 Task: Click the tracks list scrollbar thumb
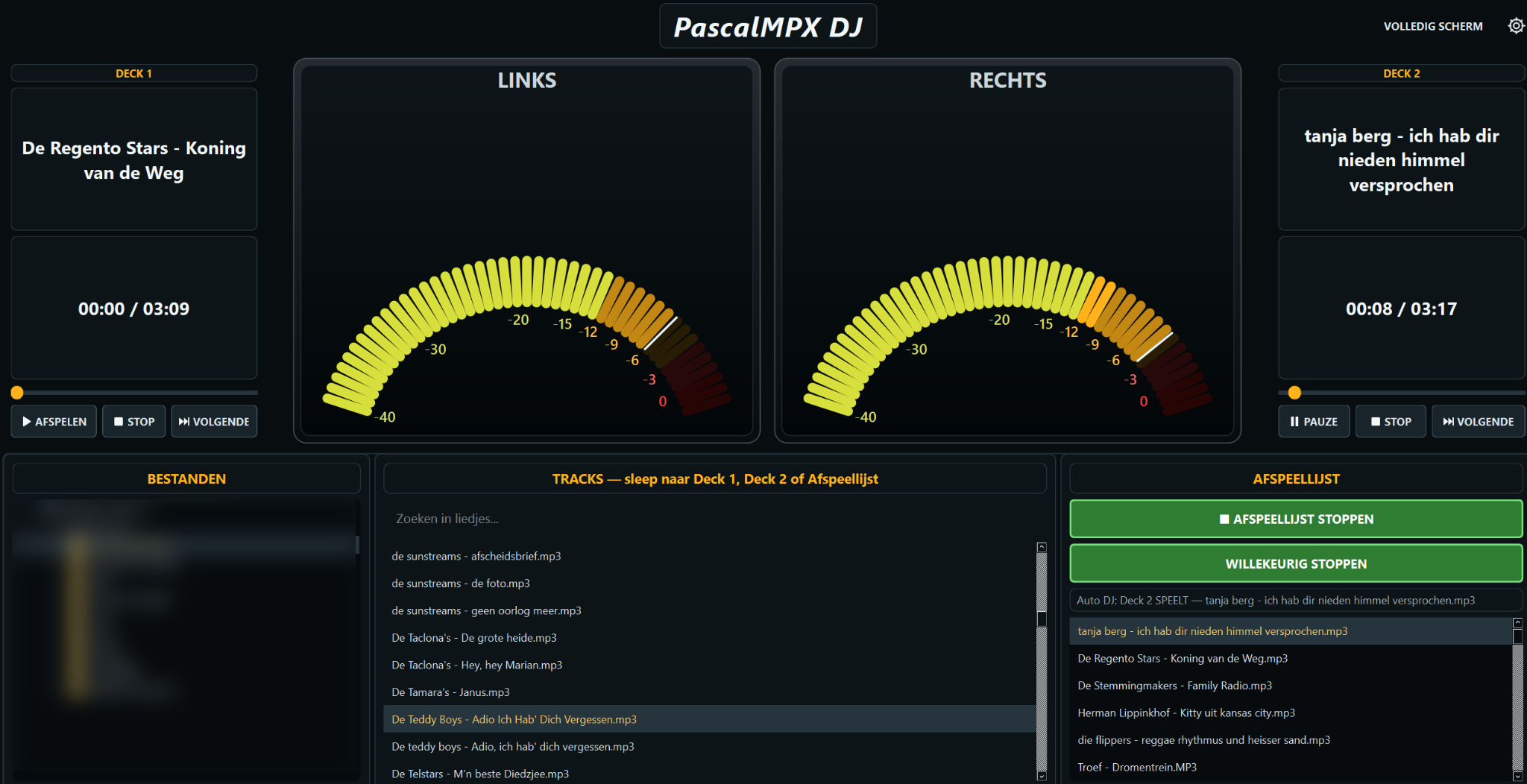[1042, 619]
